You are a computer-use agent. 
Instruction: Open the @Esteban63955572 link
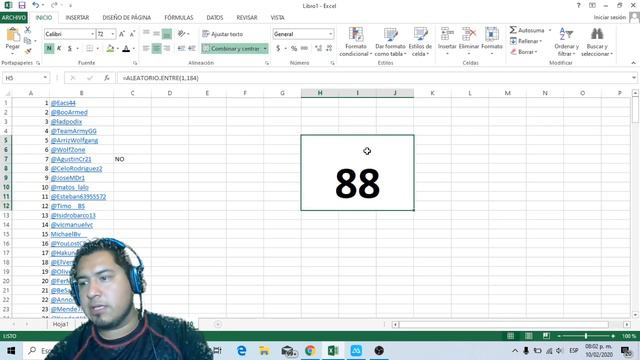[x=78, y=197]
